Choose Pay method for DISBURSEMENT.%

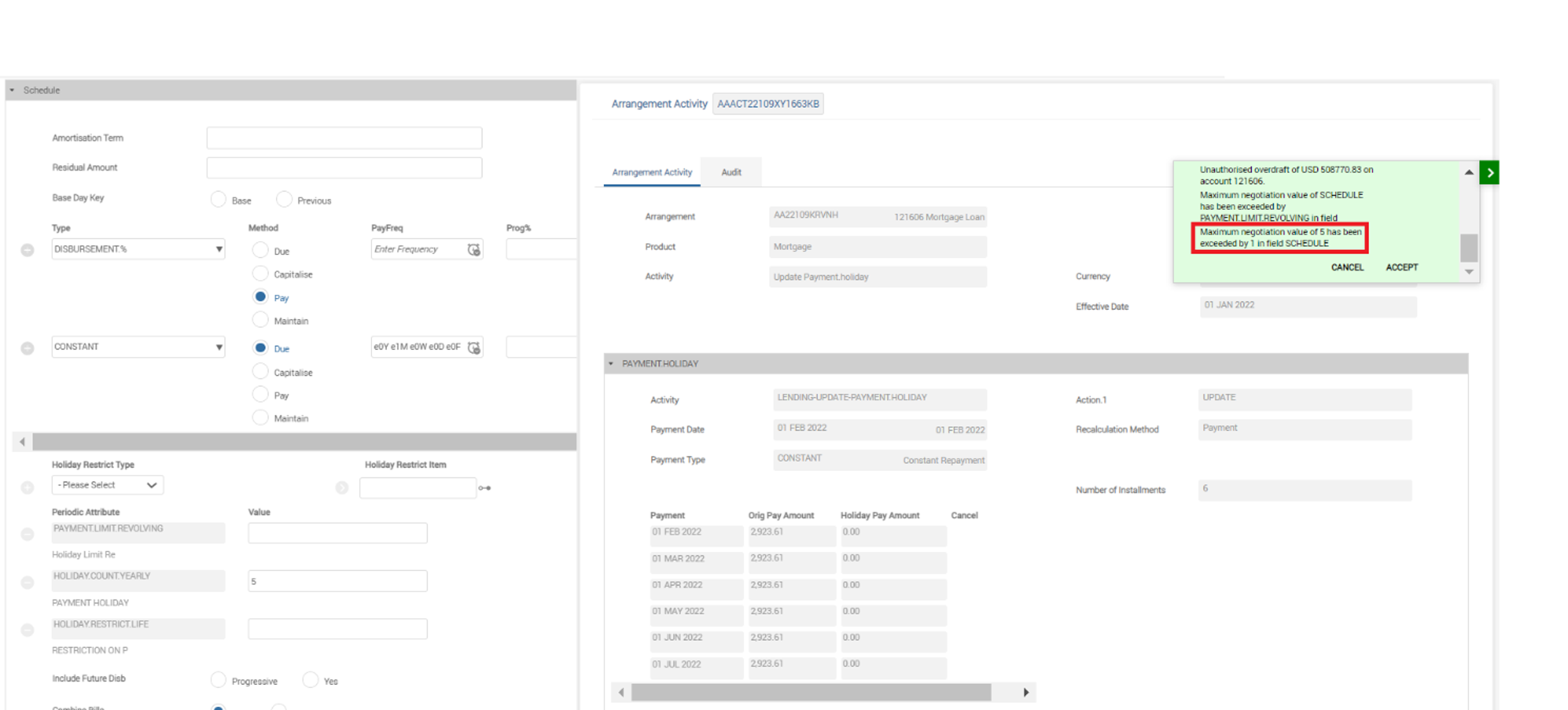click(x=260, y=296)
